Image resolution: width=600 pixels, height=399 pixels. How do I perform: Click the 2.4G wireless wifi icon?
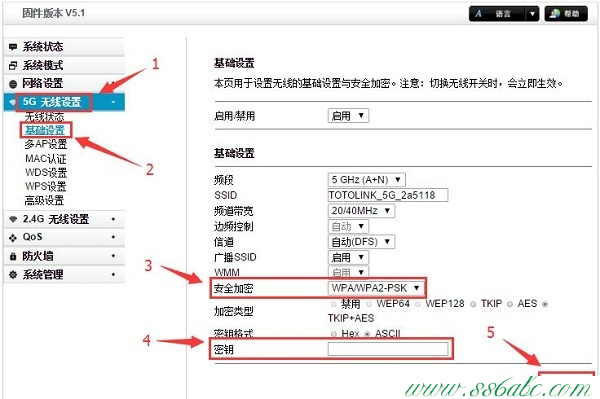click(x=13, y=219)
